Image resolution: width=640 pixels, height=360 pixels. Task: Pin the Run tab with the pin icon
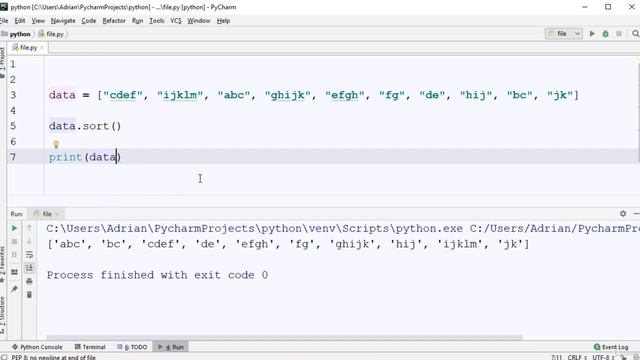tap(14, 289)
